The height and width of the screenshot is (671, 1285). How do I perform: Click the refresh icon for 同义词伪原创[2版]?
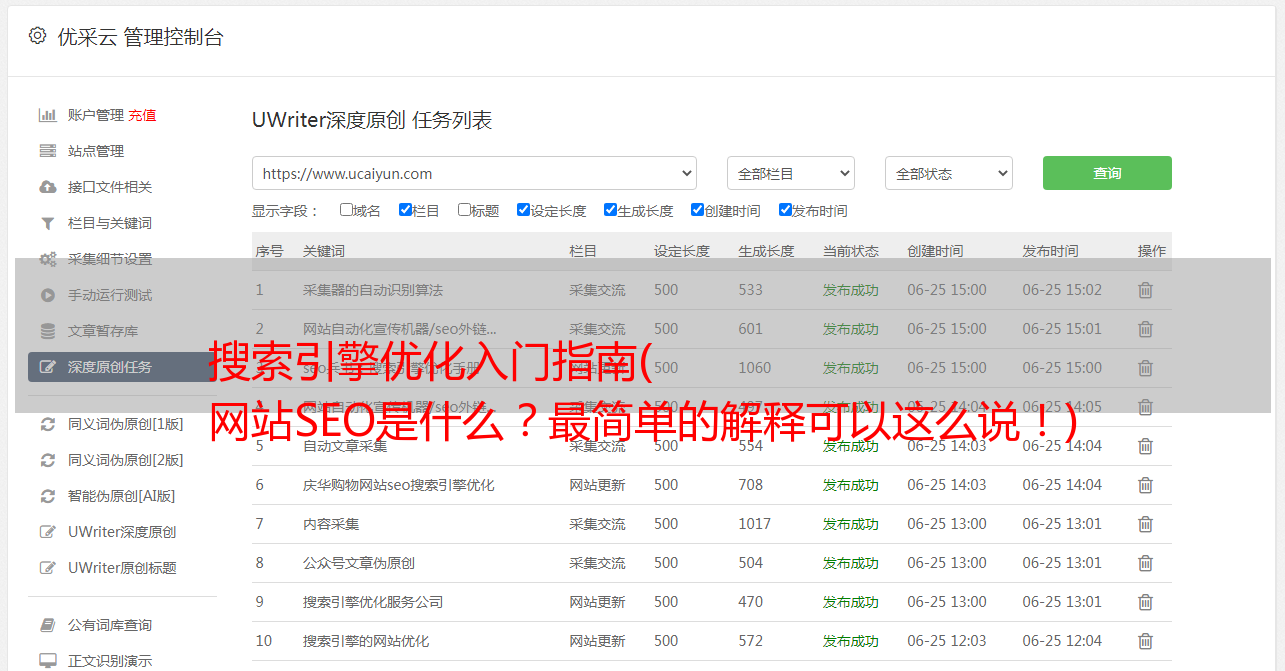point(47,460)
